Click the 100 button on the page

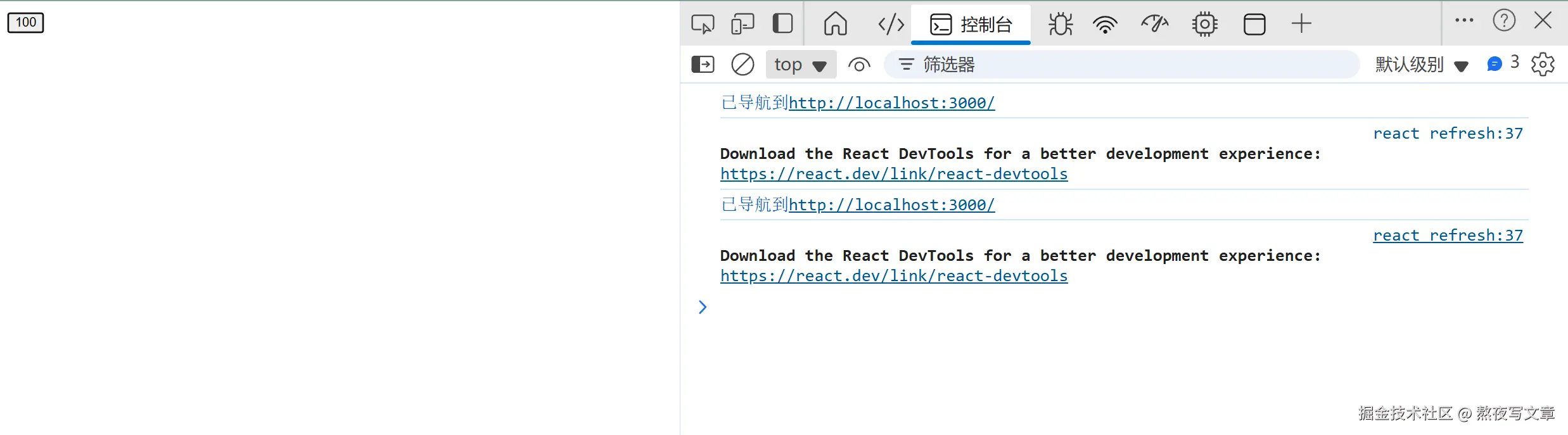click(25, 22)
